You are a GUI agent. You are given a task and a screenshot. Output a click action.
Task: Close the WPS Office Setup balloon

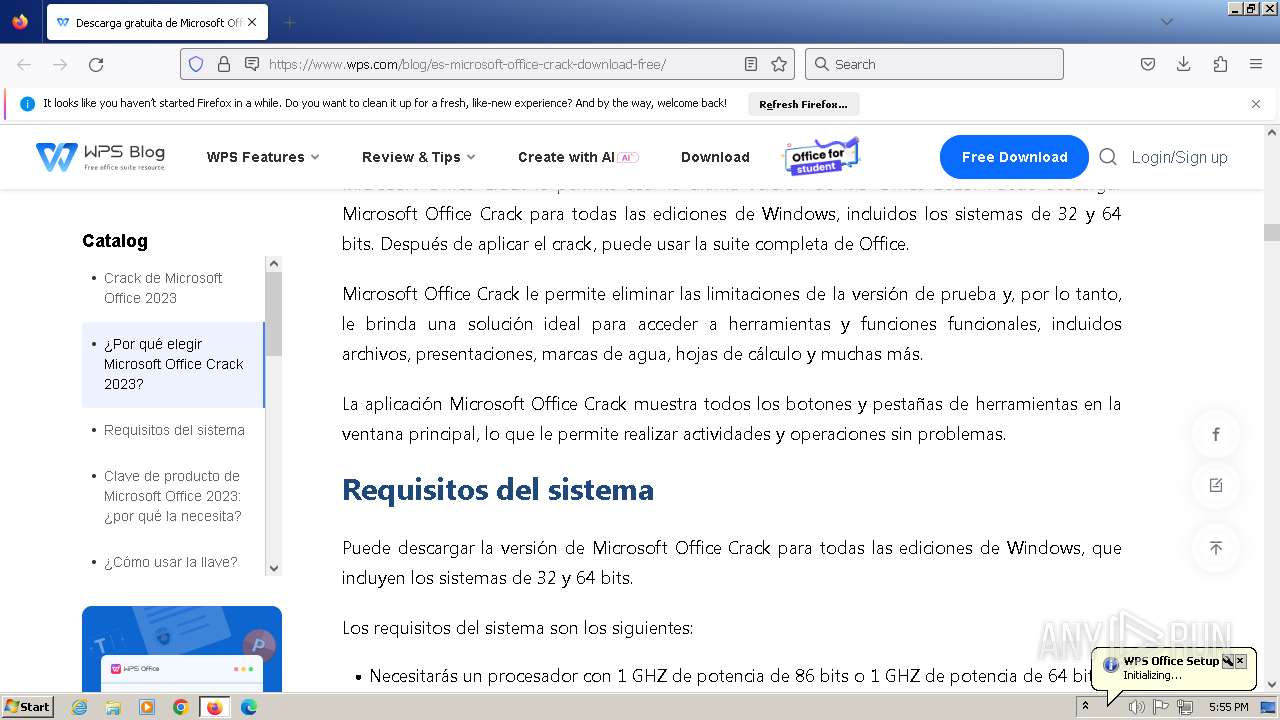(x=1240, y=661)
